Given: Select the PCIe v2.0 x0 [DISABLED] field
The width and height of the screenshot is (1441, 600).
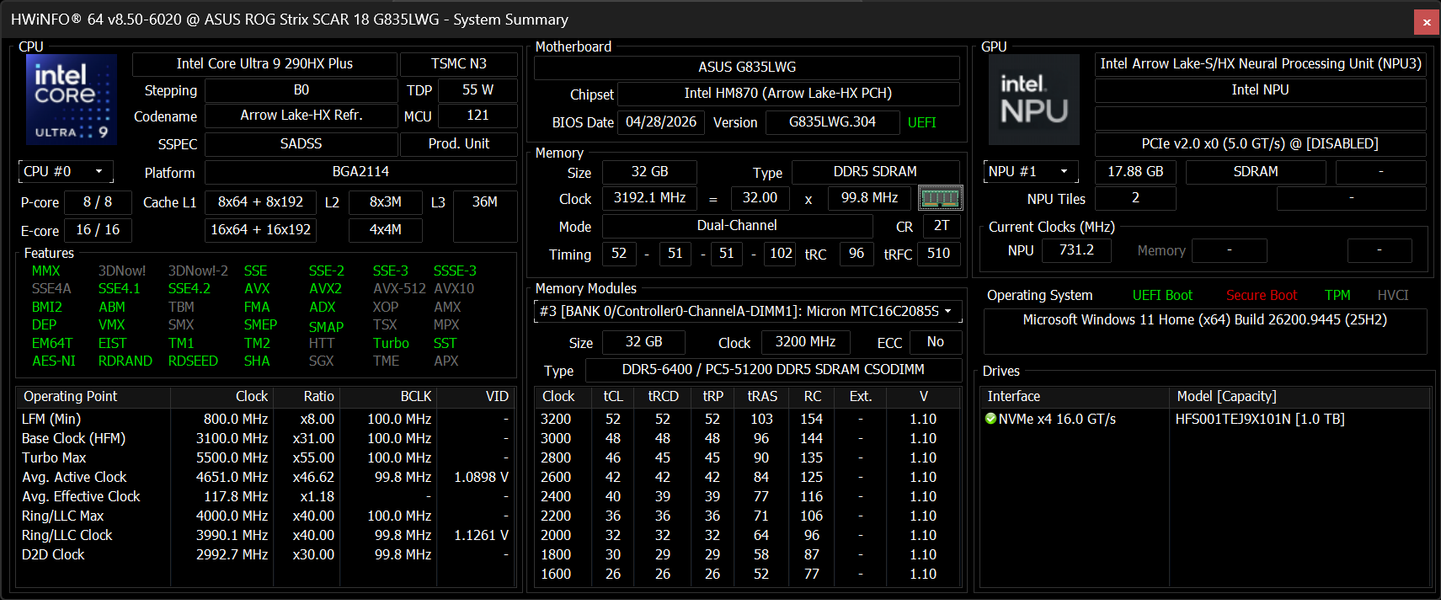Looking at the screenshot, I should pyautogui.click(x=1261, y=144).
